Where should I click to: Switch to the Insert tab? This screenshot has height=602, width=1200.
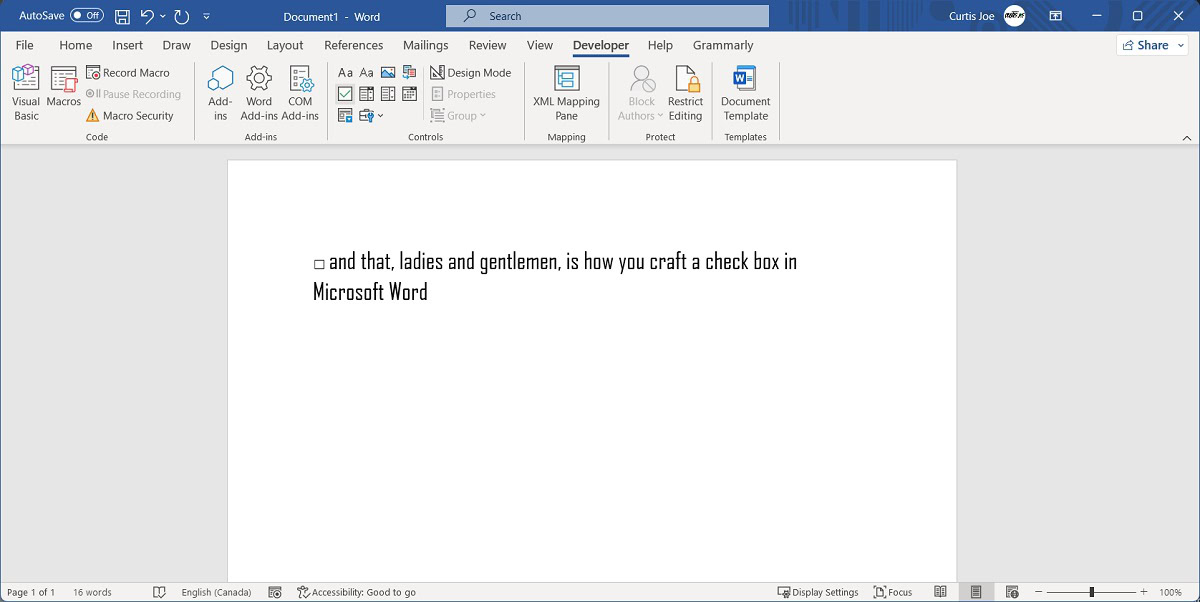point(127,45)
